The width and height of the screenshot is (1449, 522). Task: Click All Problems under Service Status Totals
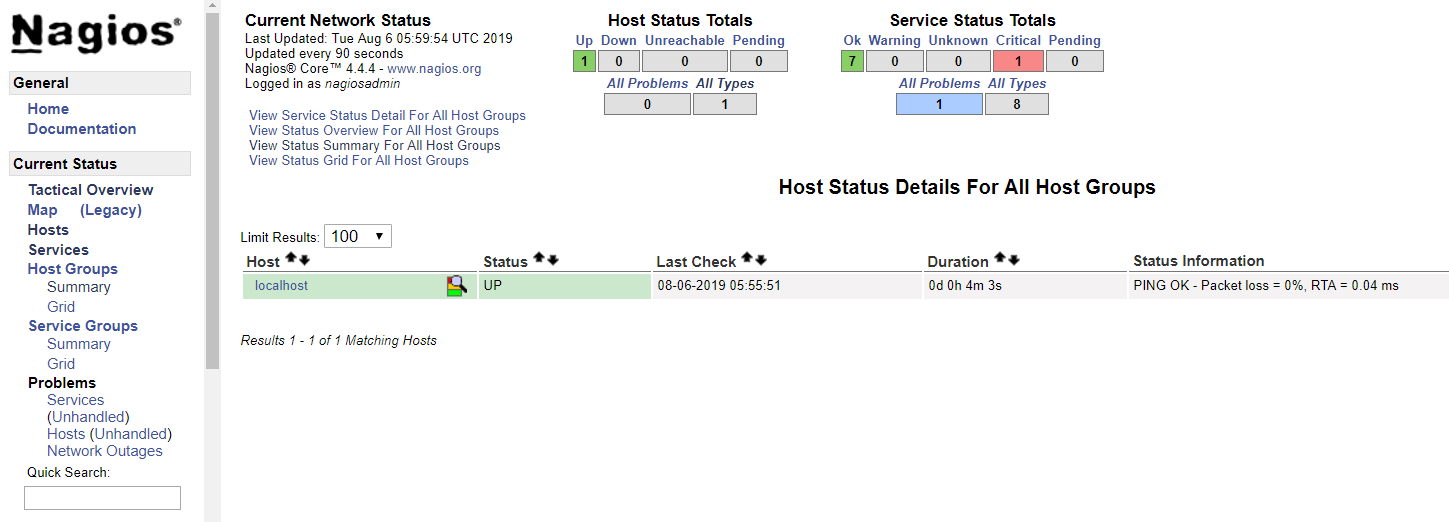[x=940, y=84]
